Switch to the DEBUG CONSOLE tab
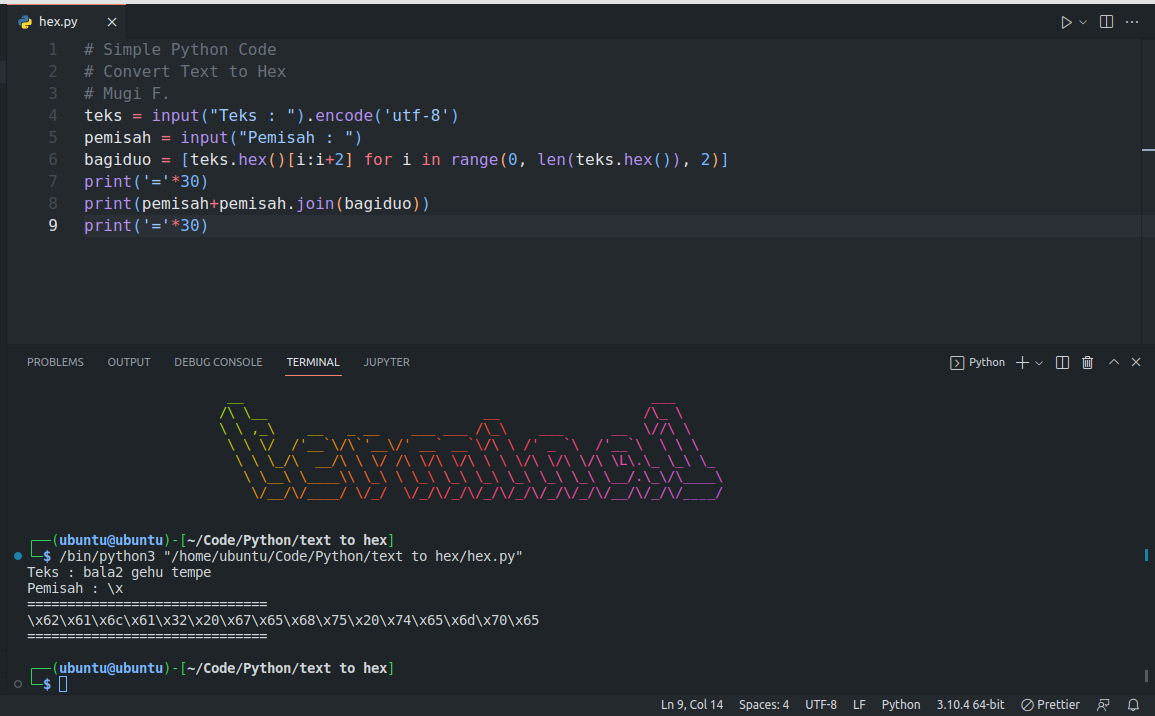The image size is (1155, 716). [x=218, y=362]
